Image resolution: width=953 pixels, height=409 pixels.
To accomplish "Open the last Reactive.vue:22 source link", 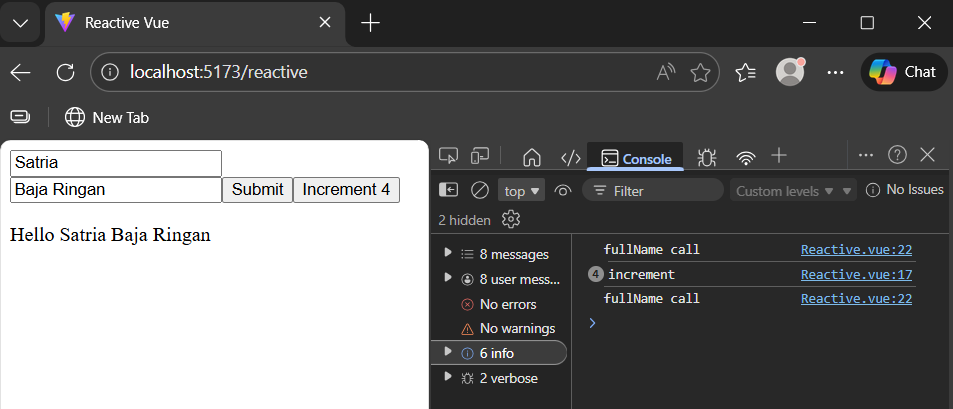I will (856, 298).
